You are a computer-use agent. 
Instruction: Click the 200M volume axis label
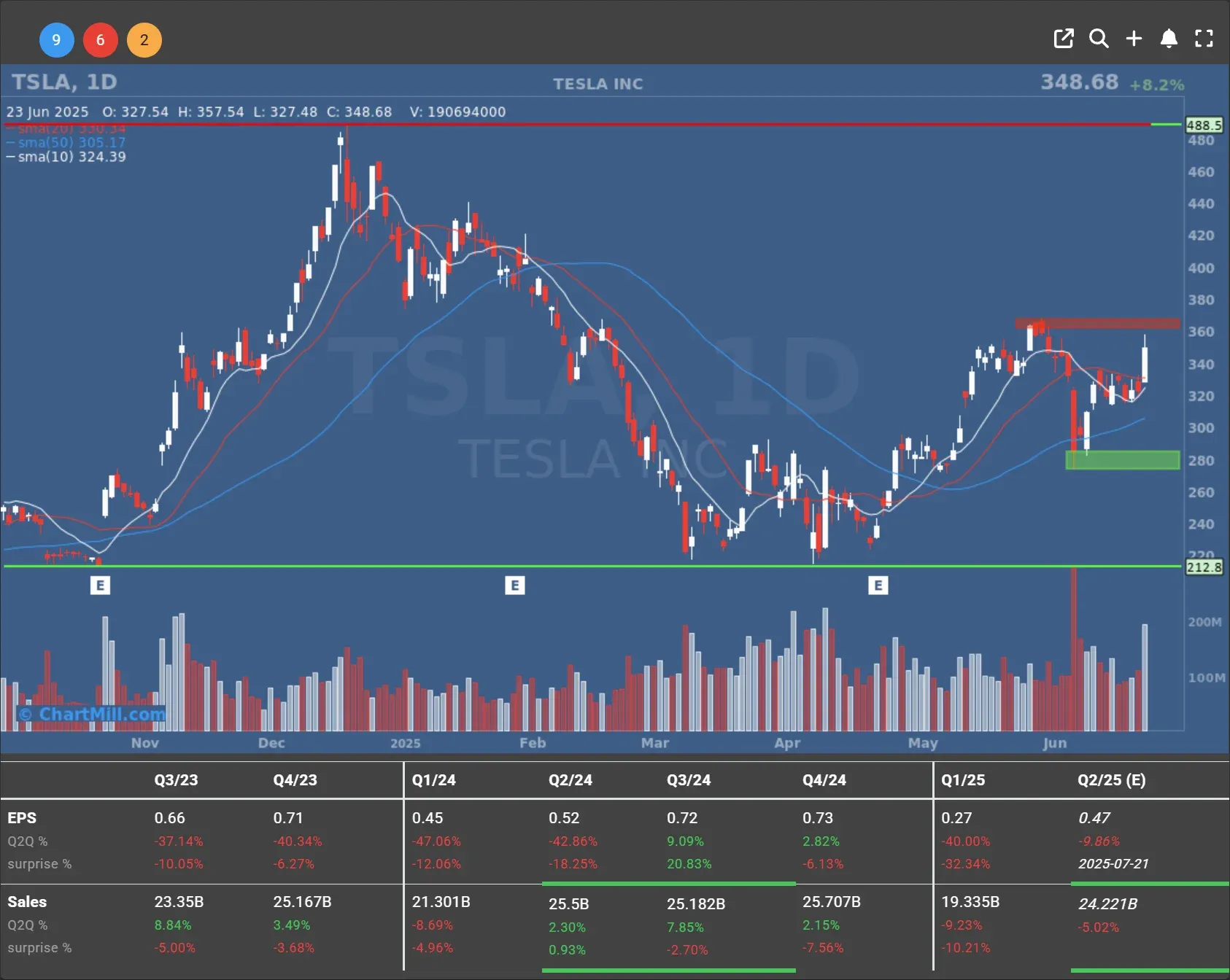[1204, 622]
